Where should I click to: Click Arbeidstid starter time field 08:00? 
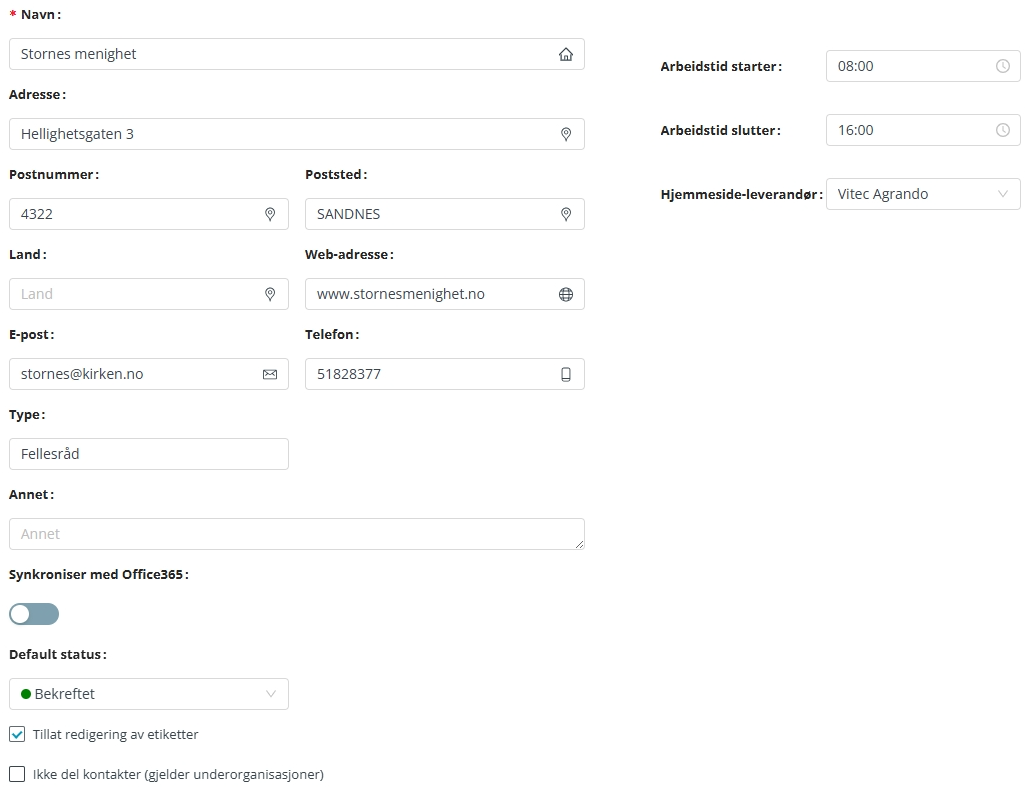tap(923, 66)
